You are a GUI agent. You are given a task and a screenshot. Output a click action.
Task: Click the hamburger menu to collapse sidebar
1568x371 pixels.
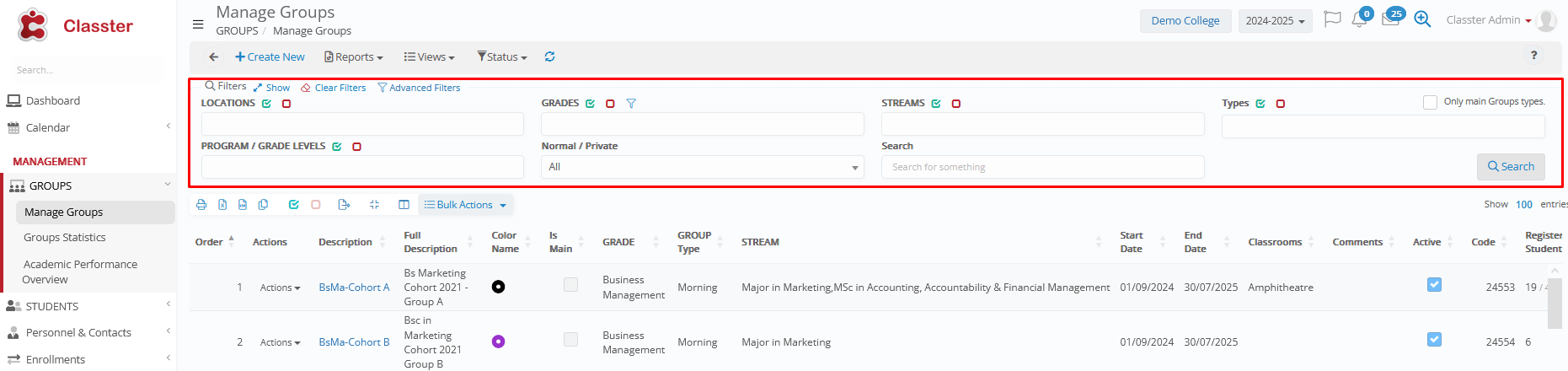[198, 24]
